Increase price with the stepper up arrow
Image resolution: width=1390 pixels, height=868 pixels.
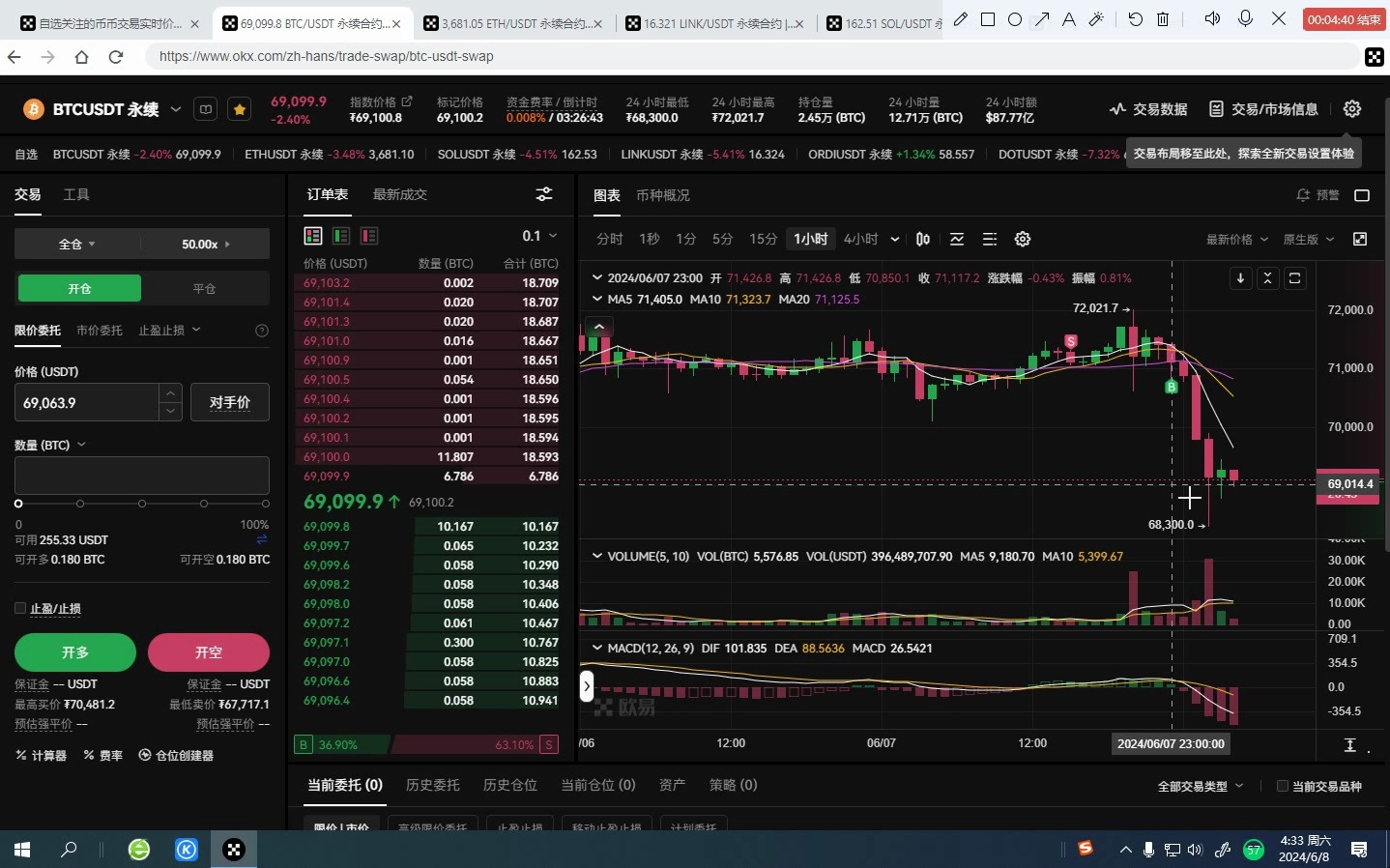(x=170, y=392)
